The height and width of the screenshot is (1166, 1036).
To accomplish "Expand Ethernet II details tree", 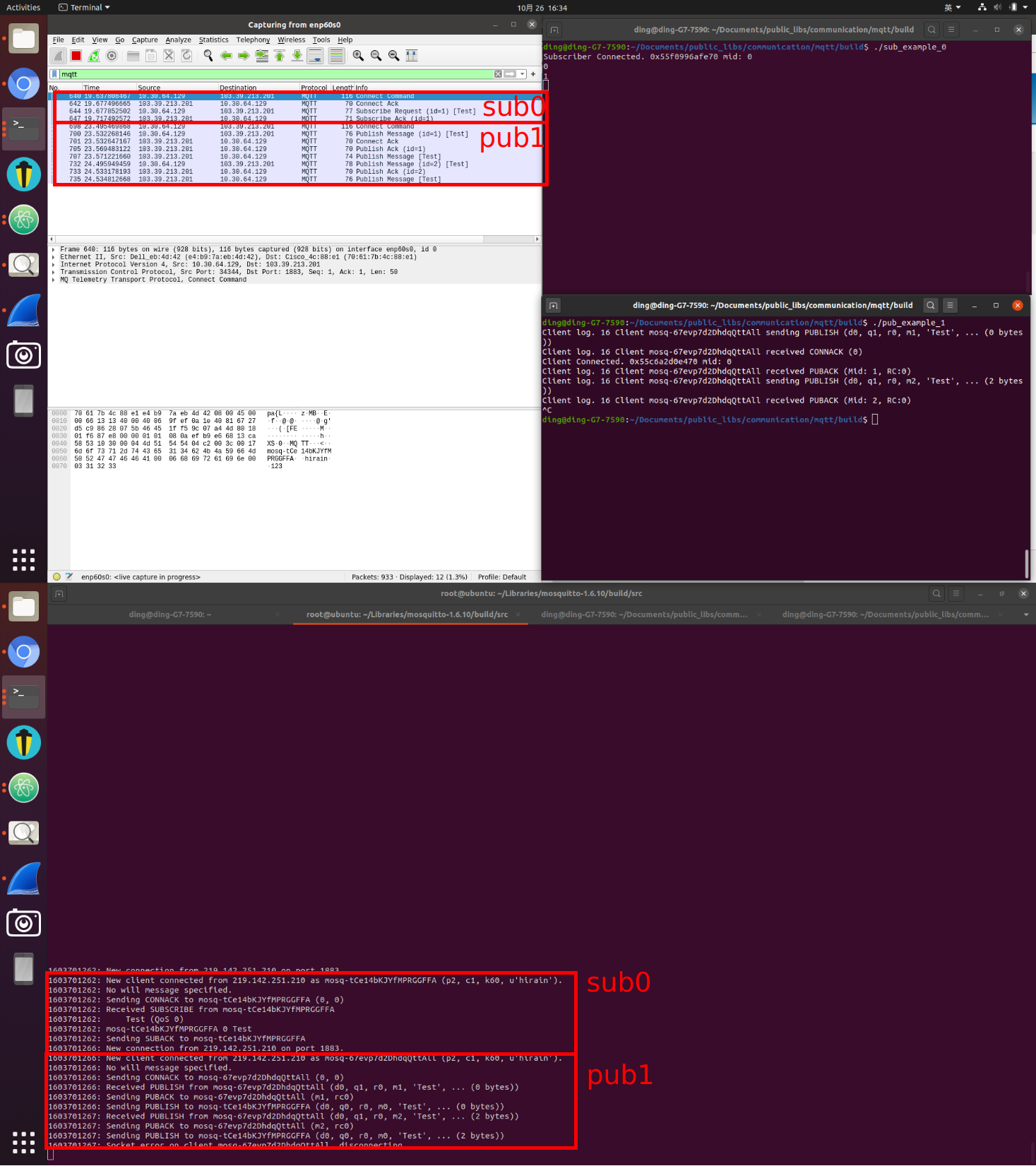I will [x=53, y=257].
